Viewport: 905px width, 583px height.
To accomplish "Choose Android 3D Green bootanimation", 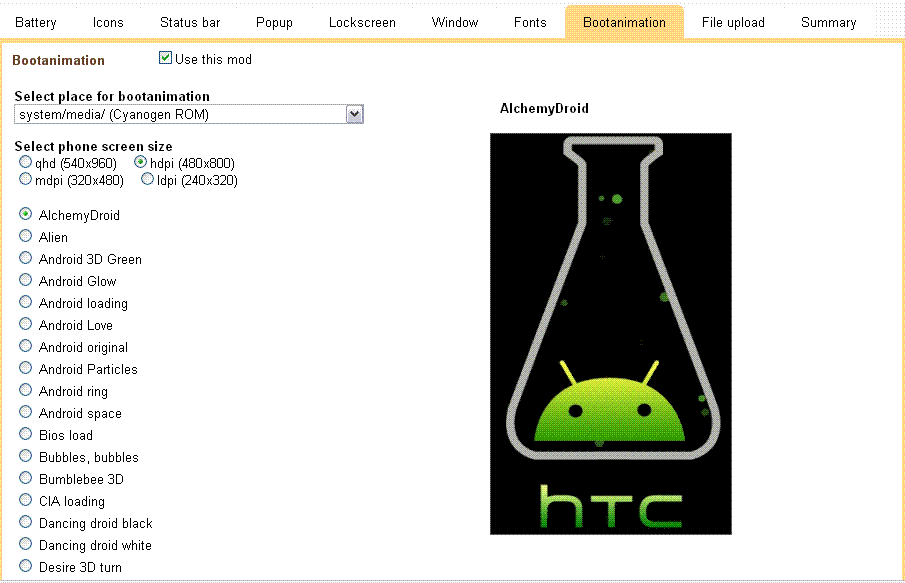I will coord(25,257).
